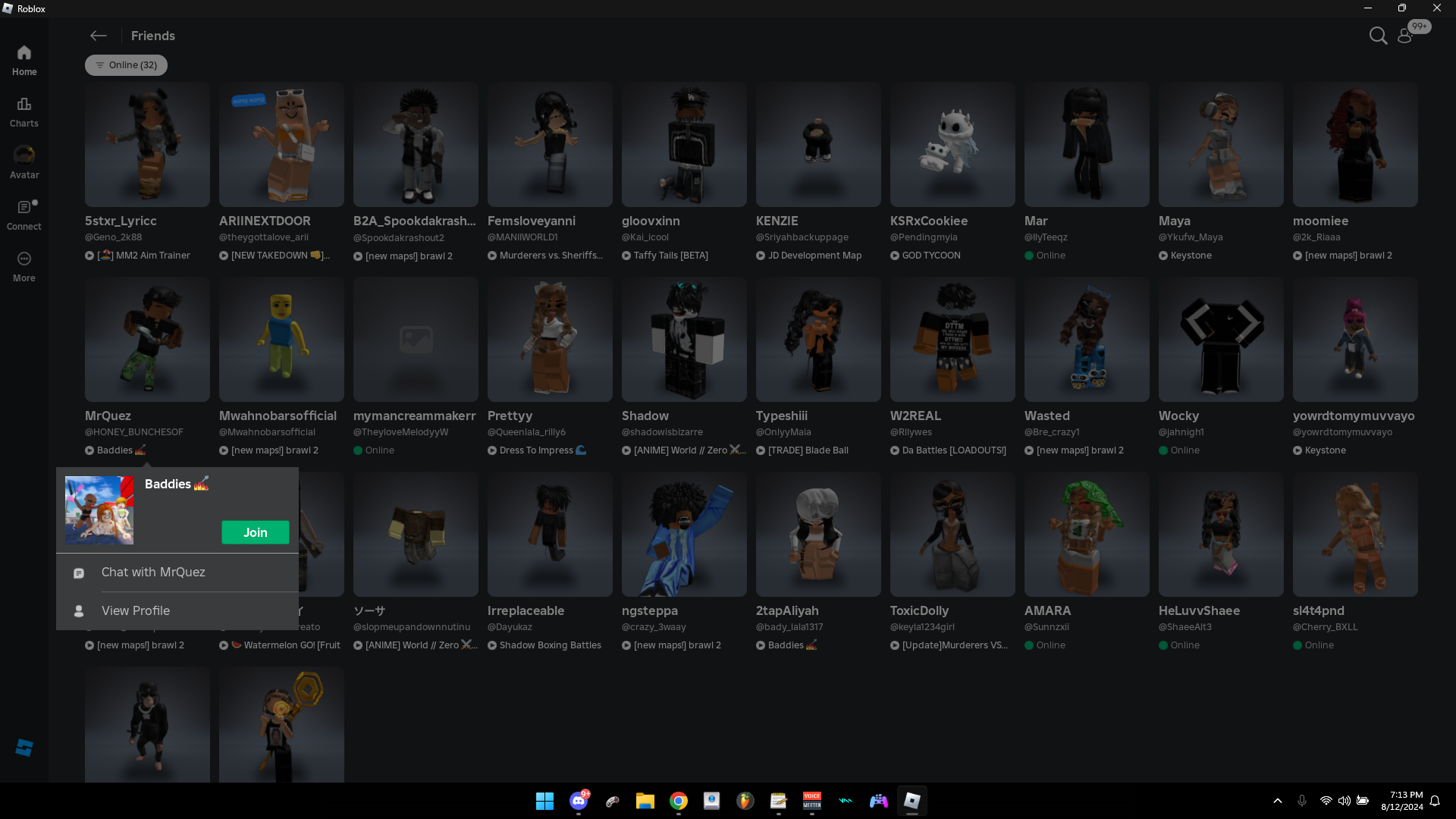The width and height of the screenshot is (1456, 819).
Task: Open Discord from the taskbar
Action: click(579, 801)
